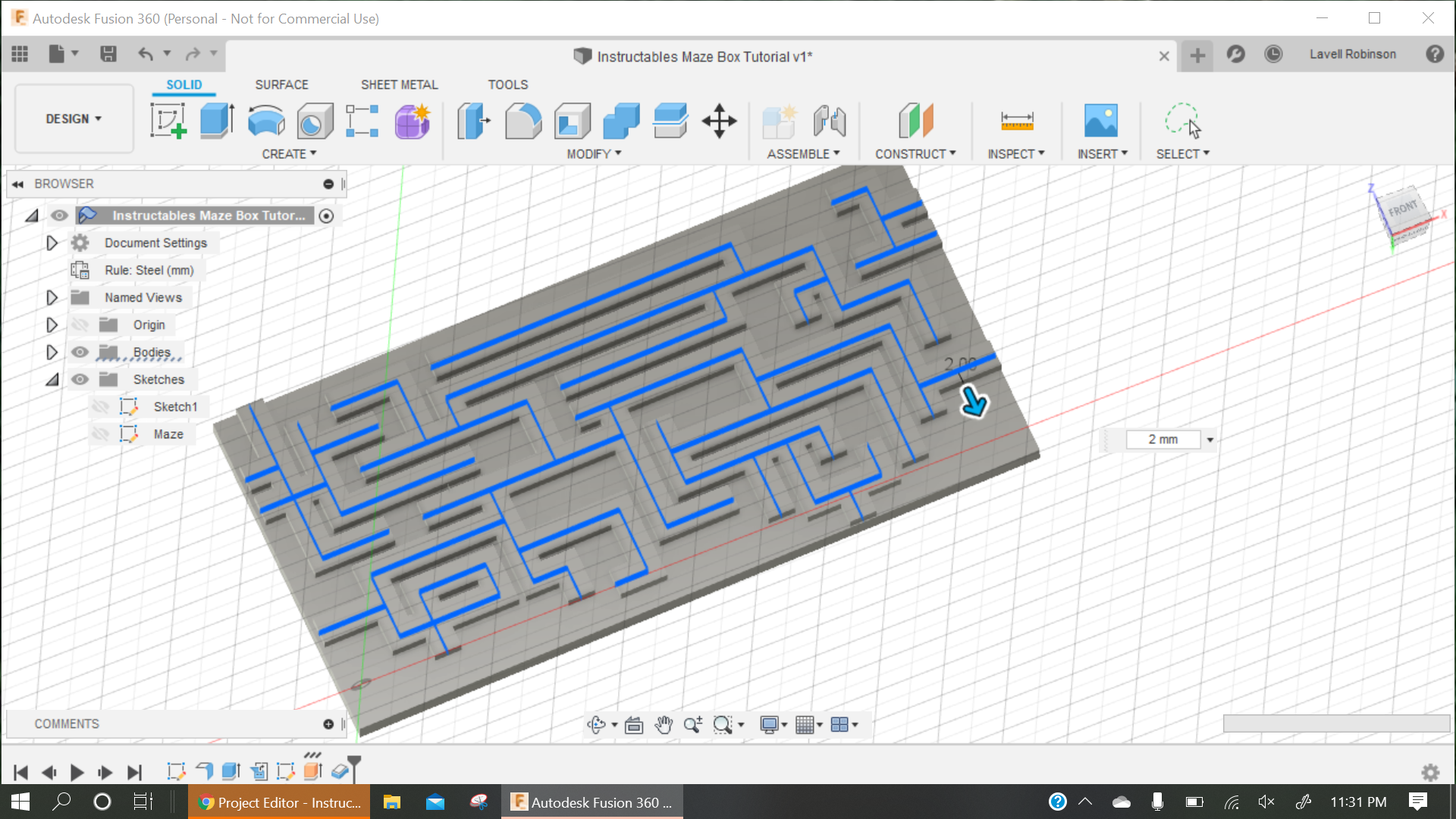1456x819 pixels.
Task: Select the Offset Plane construct tool
Action: (x=915, y=121)
